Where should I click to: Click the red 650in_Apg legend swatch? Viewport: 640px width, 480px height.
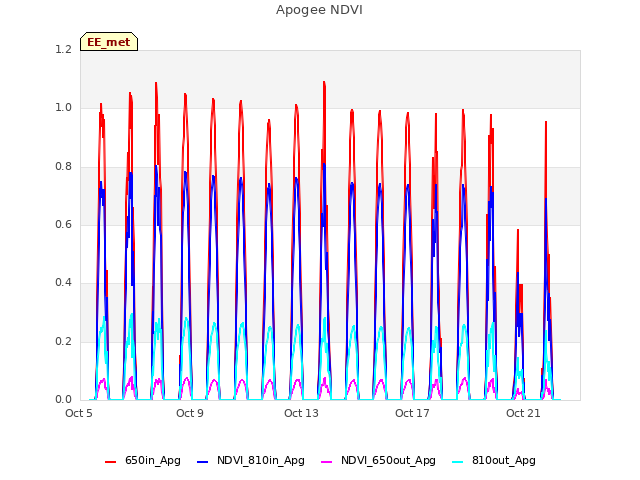(111, 462)
